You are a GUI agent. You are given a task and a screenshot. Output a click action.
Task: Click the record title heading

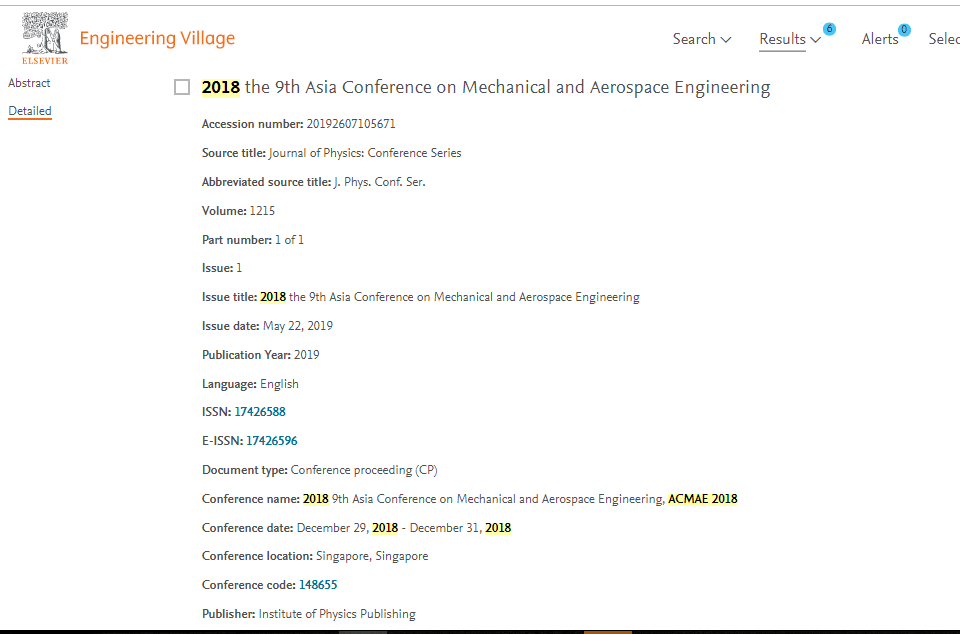point(486,87)
